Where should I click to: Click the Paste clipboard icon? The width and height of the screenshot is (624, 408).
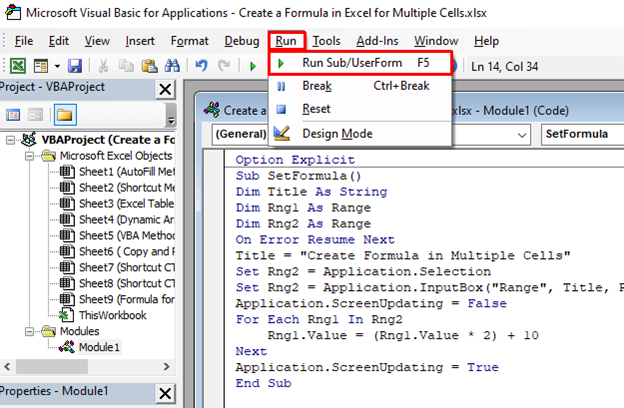click(x=149, y=65)
